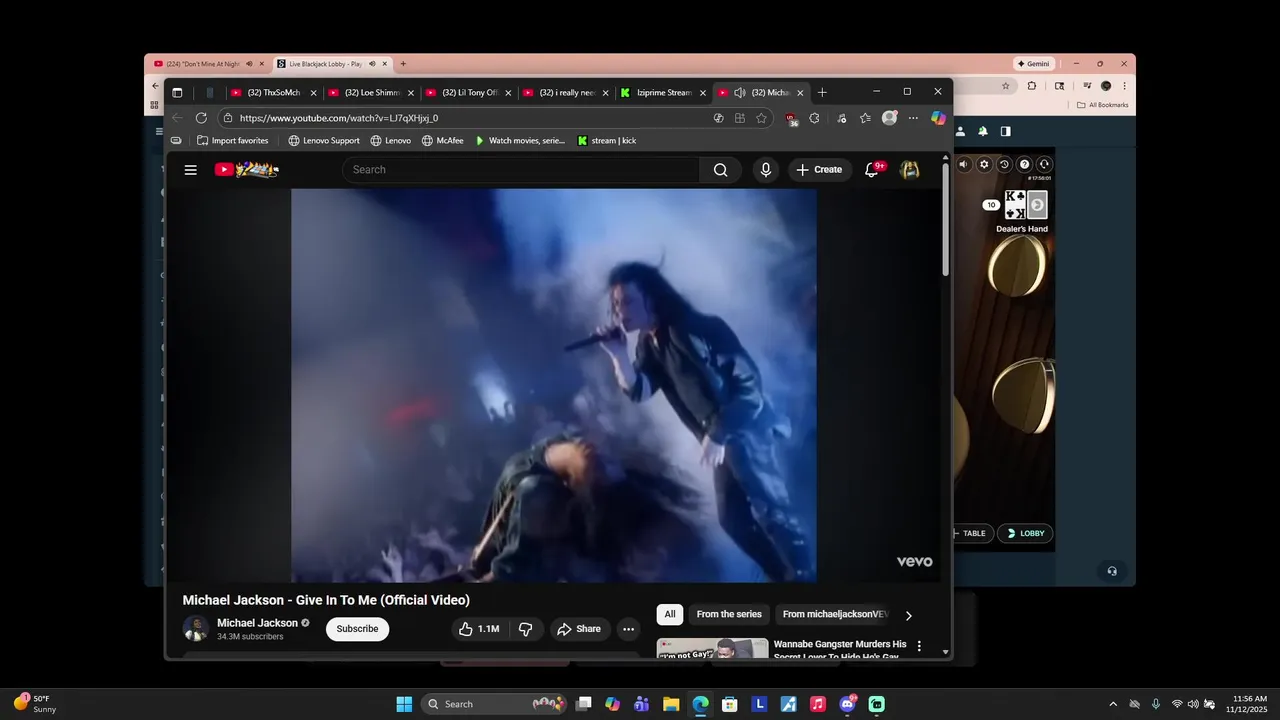Open stream | kick bookmark
This screenshot has width=1280, height=720.
(606, 141)
